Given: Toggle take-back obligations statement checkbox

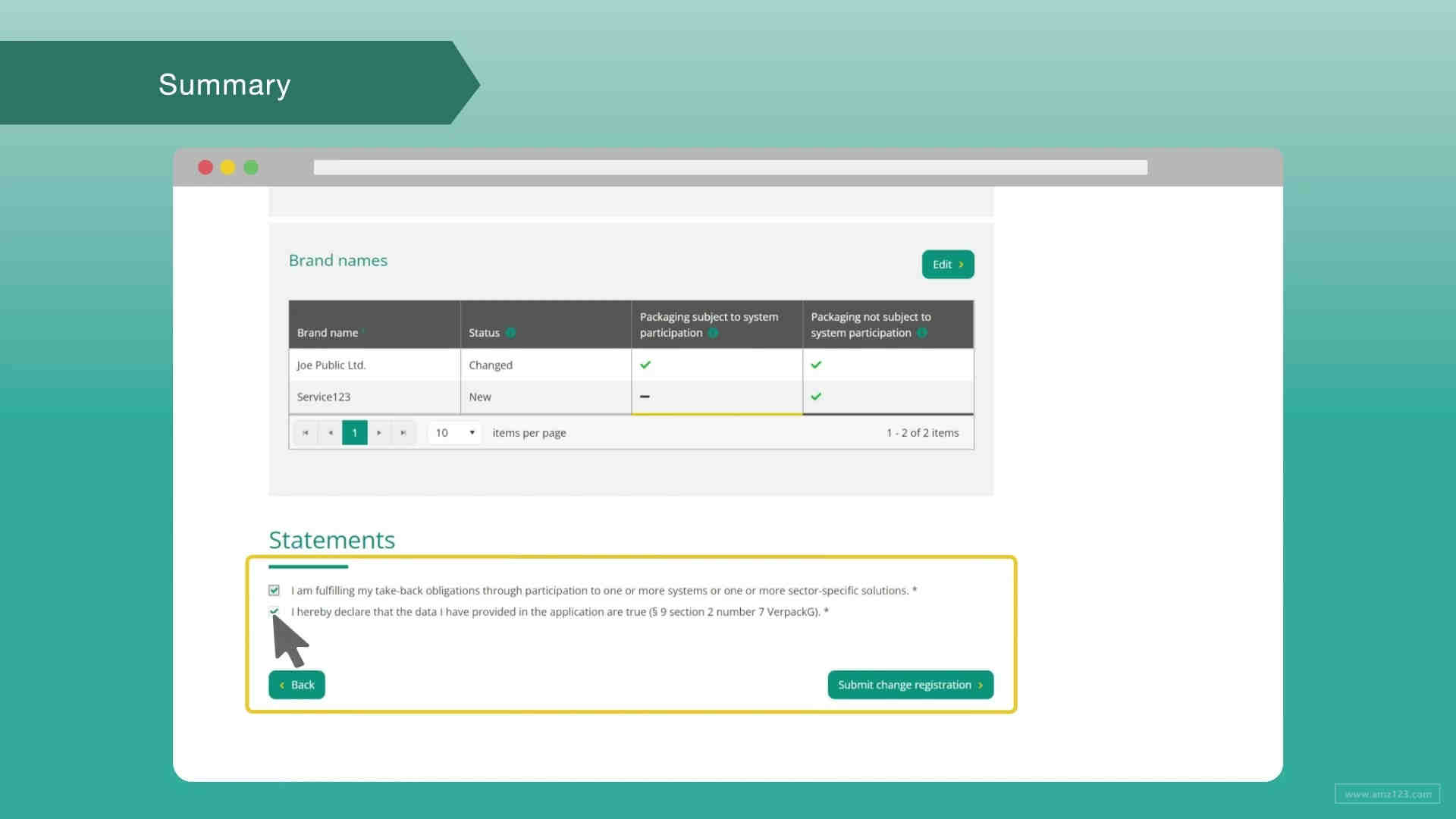Looking at the screenshot, I should (274, 591).
